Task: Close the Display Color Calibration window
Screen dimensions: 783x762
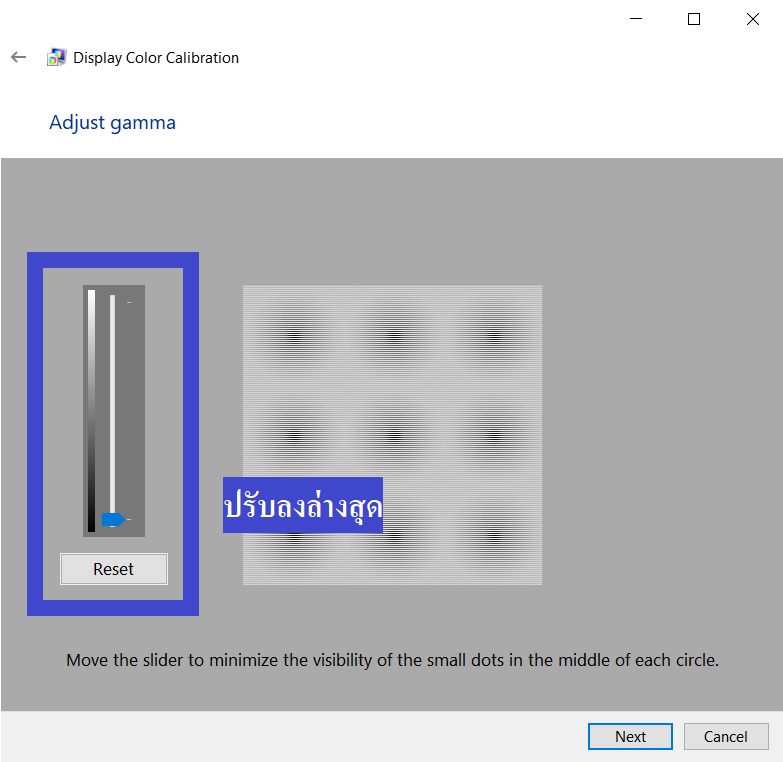Action: coord(753,19)
